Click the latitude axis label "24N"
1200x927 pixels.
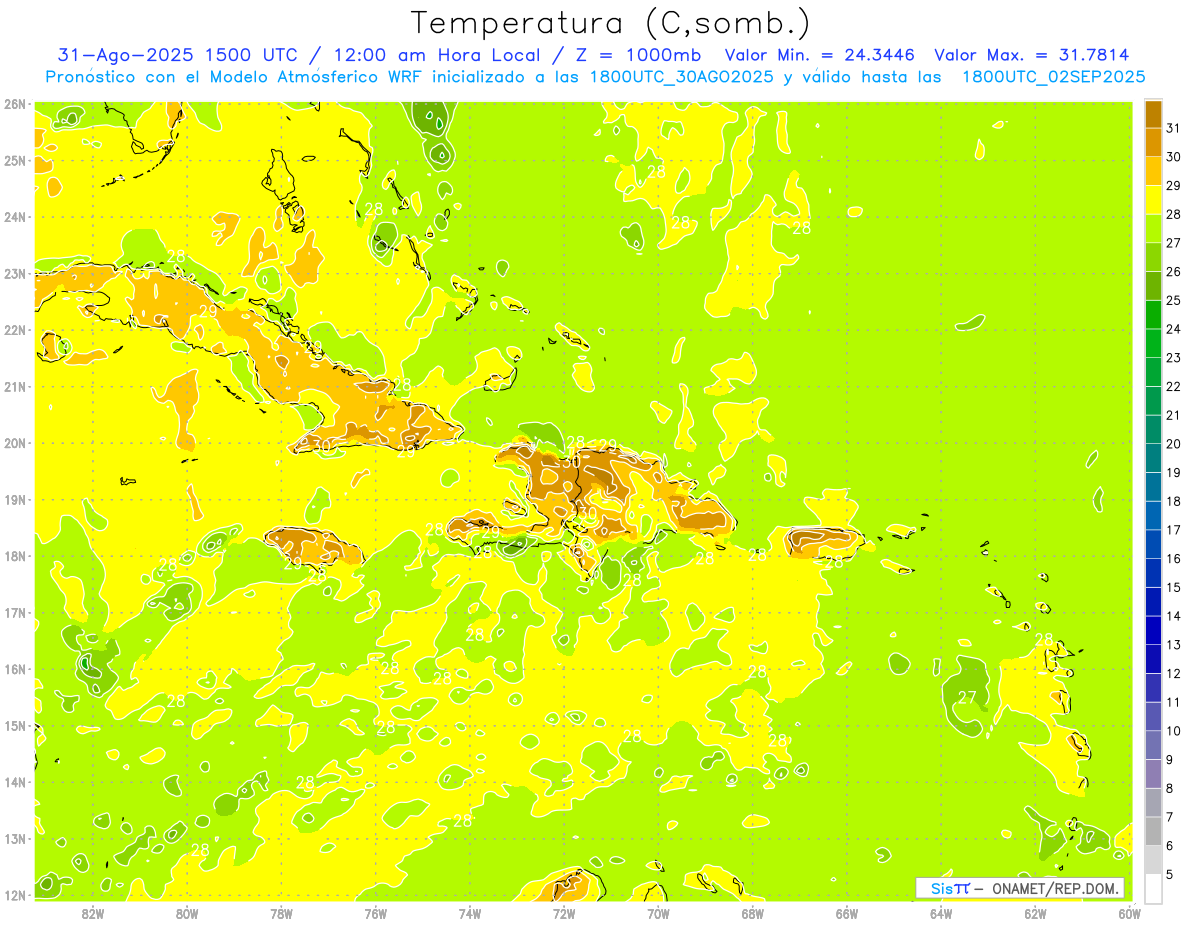coord(15,217)
